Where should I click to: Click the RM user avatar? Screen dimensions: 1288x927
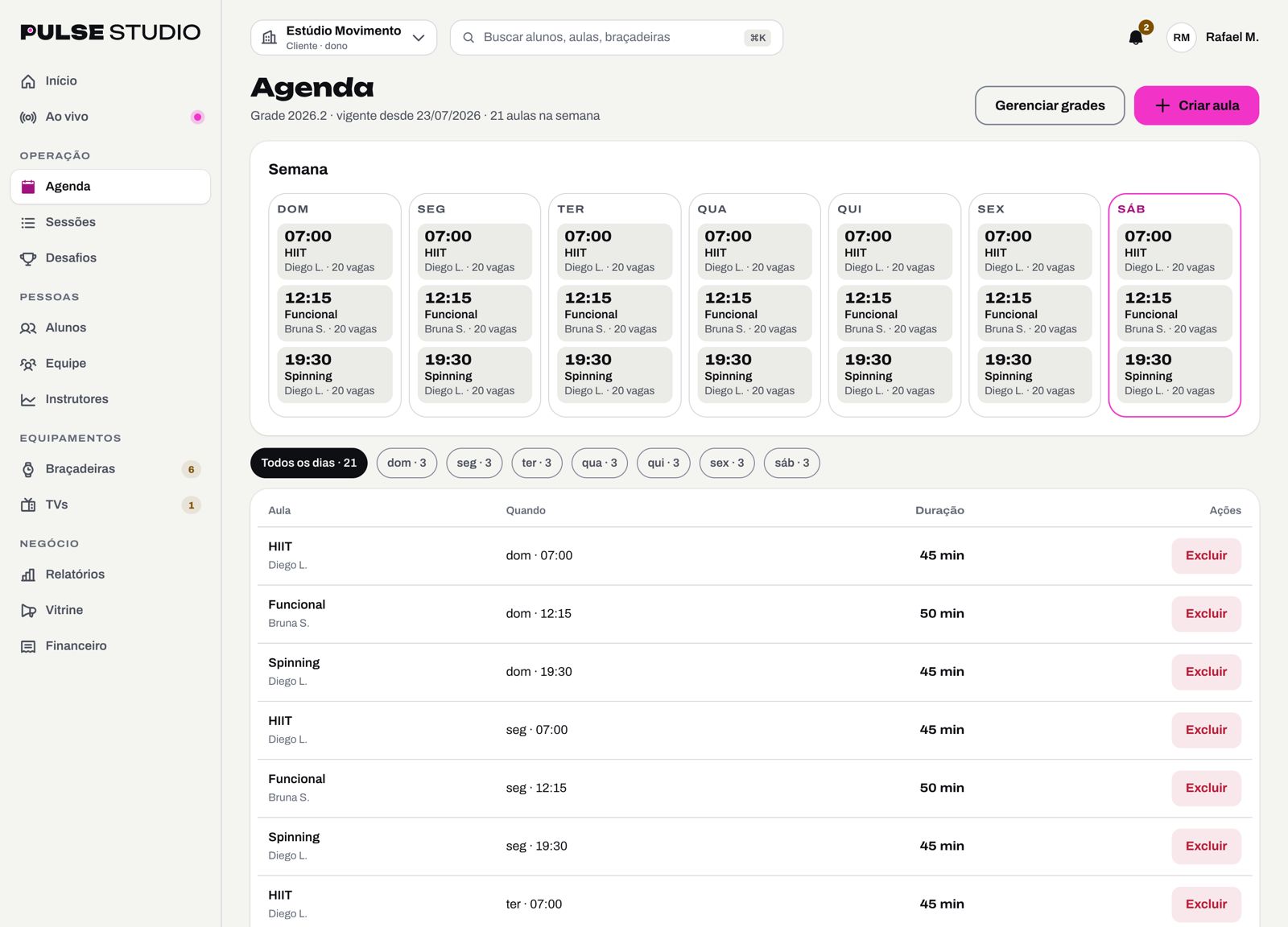coord(1181,38)
